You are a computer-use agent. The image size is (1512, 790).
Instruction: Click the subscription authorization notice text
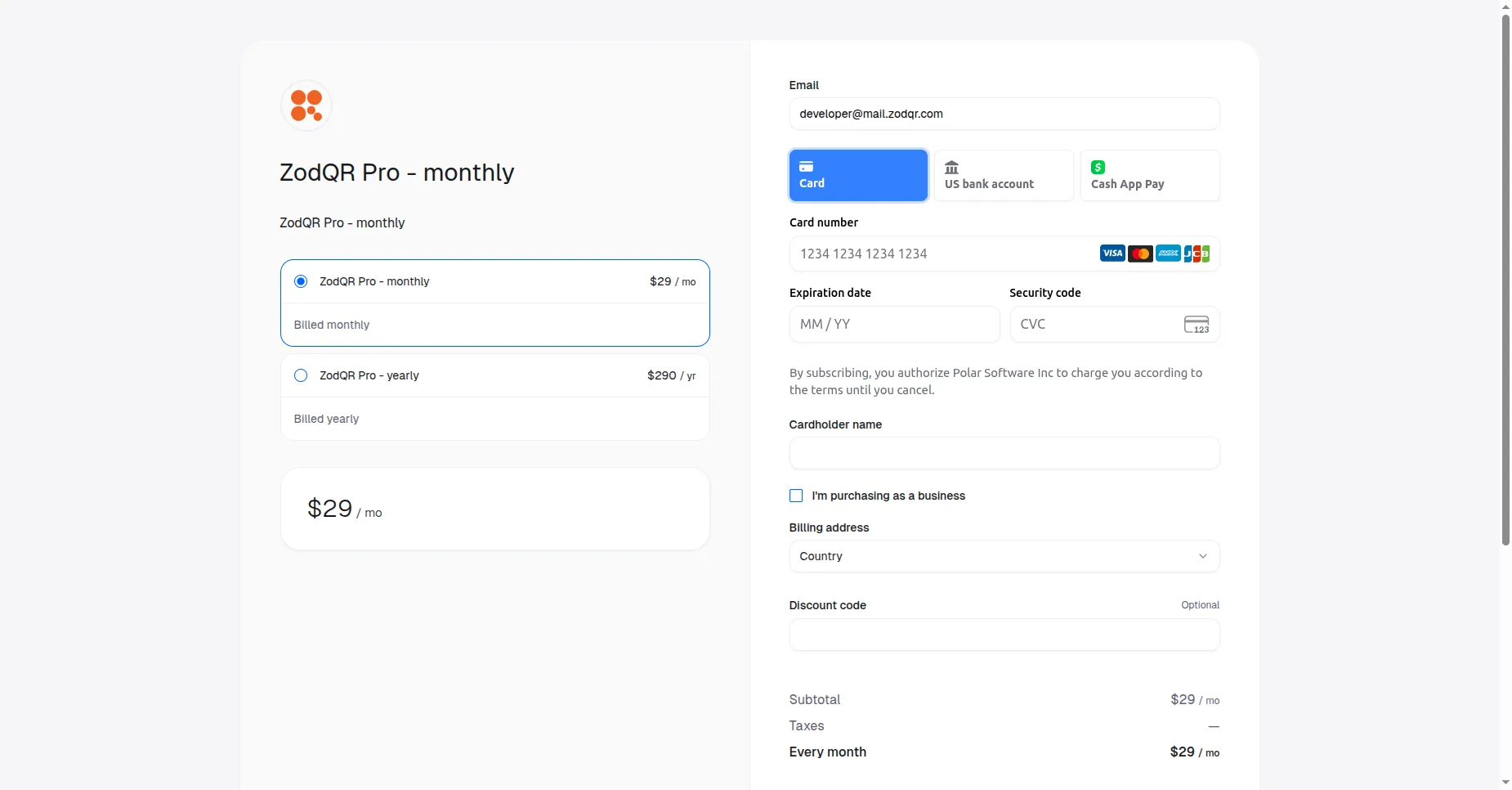995,381
